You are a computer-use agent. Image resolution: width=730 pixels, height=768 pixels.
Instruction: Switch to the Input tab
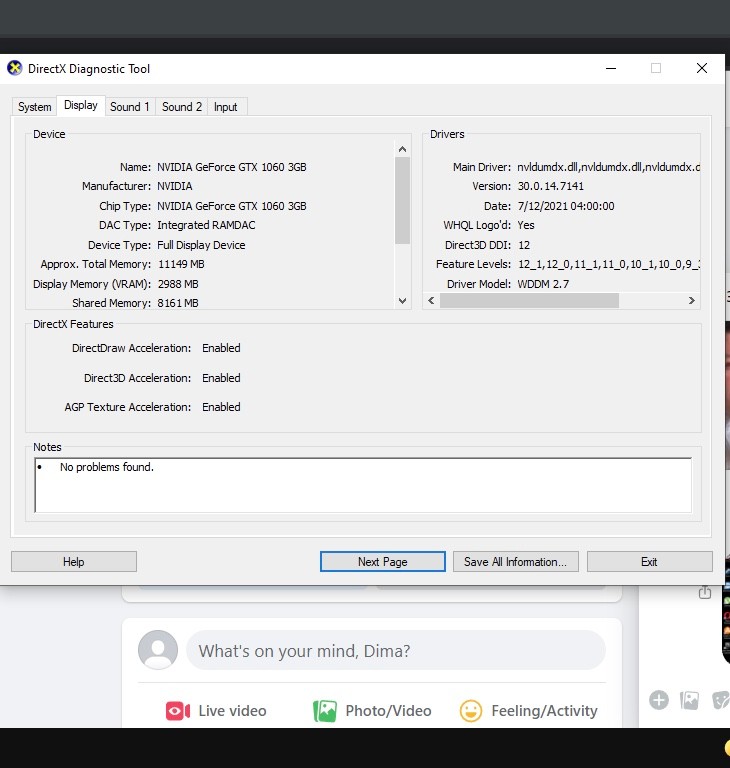(x=225, y=107)
